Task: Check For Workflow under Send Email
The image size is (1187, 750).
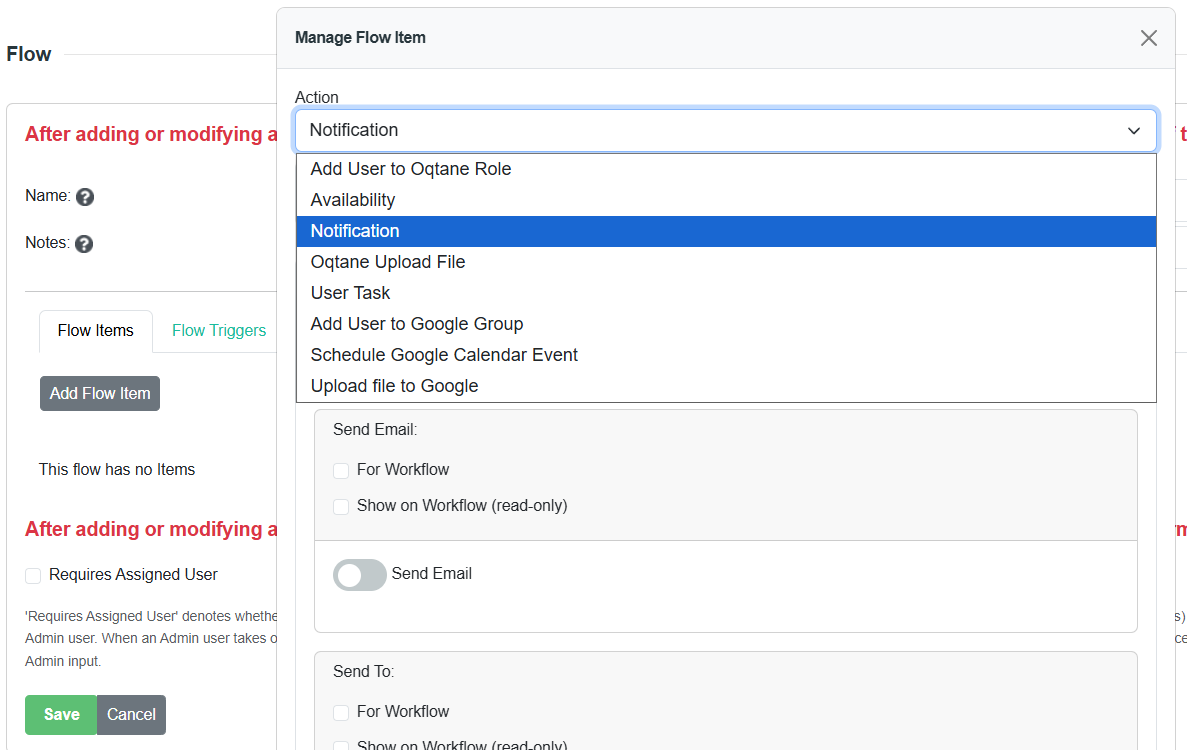Action: click(341, 471)
